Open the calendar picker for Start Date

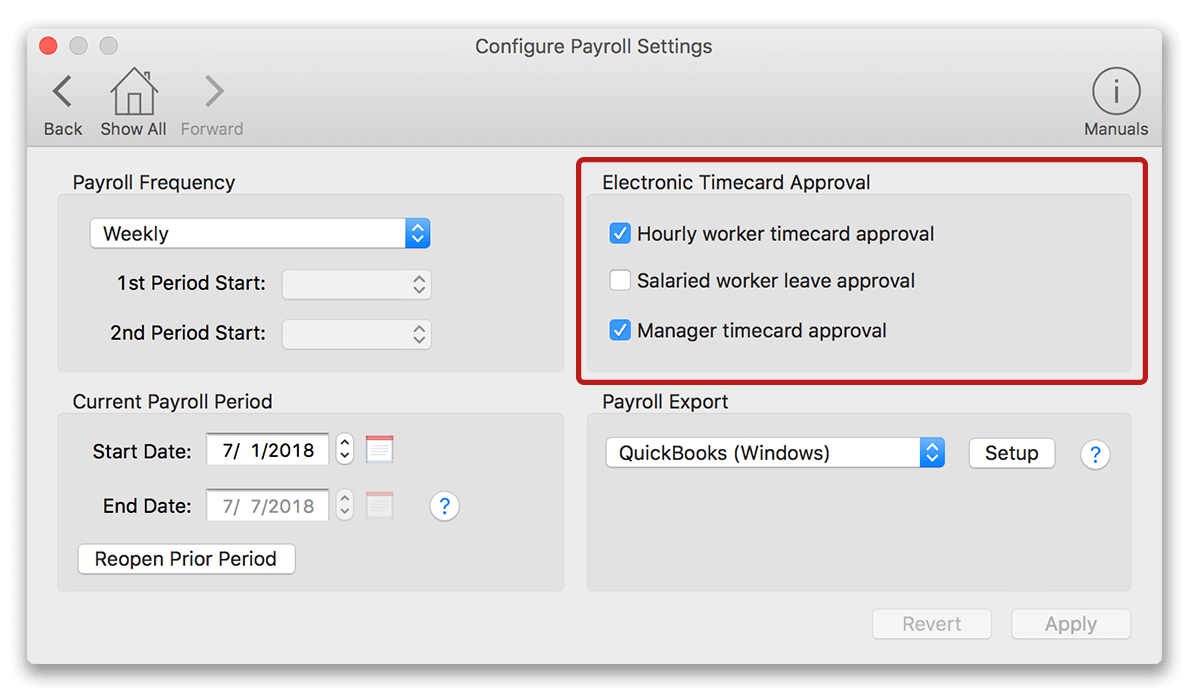pos(379,449)
